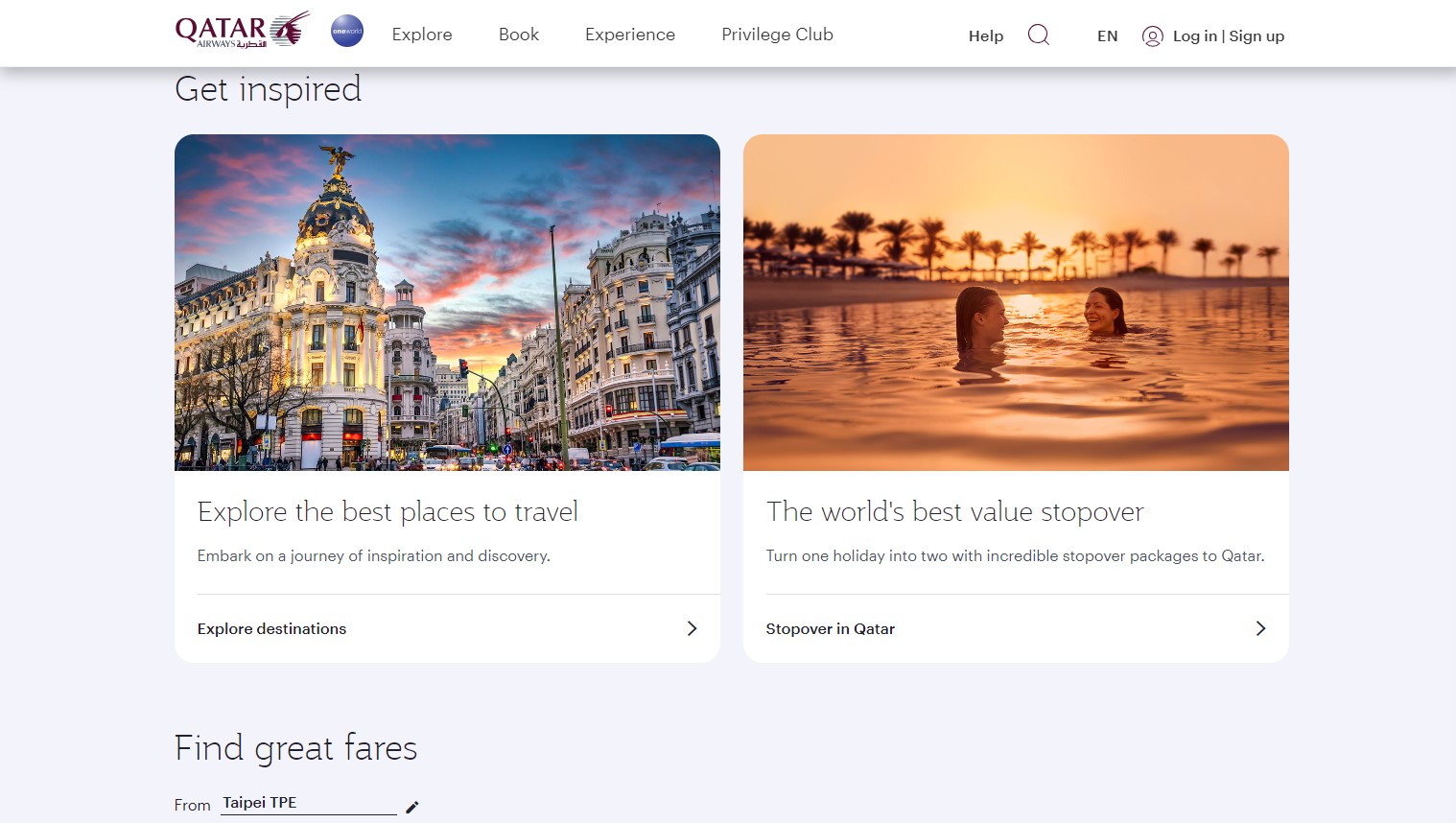Open the Explore menu
This screenshot has height=823, width=1456.
click(x=422, y=35)
